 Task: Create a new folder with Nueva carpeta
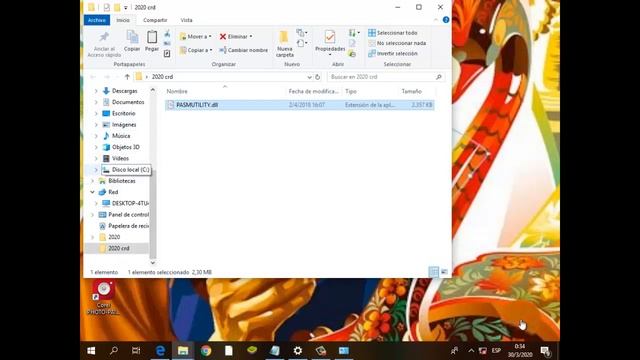284,44
